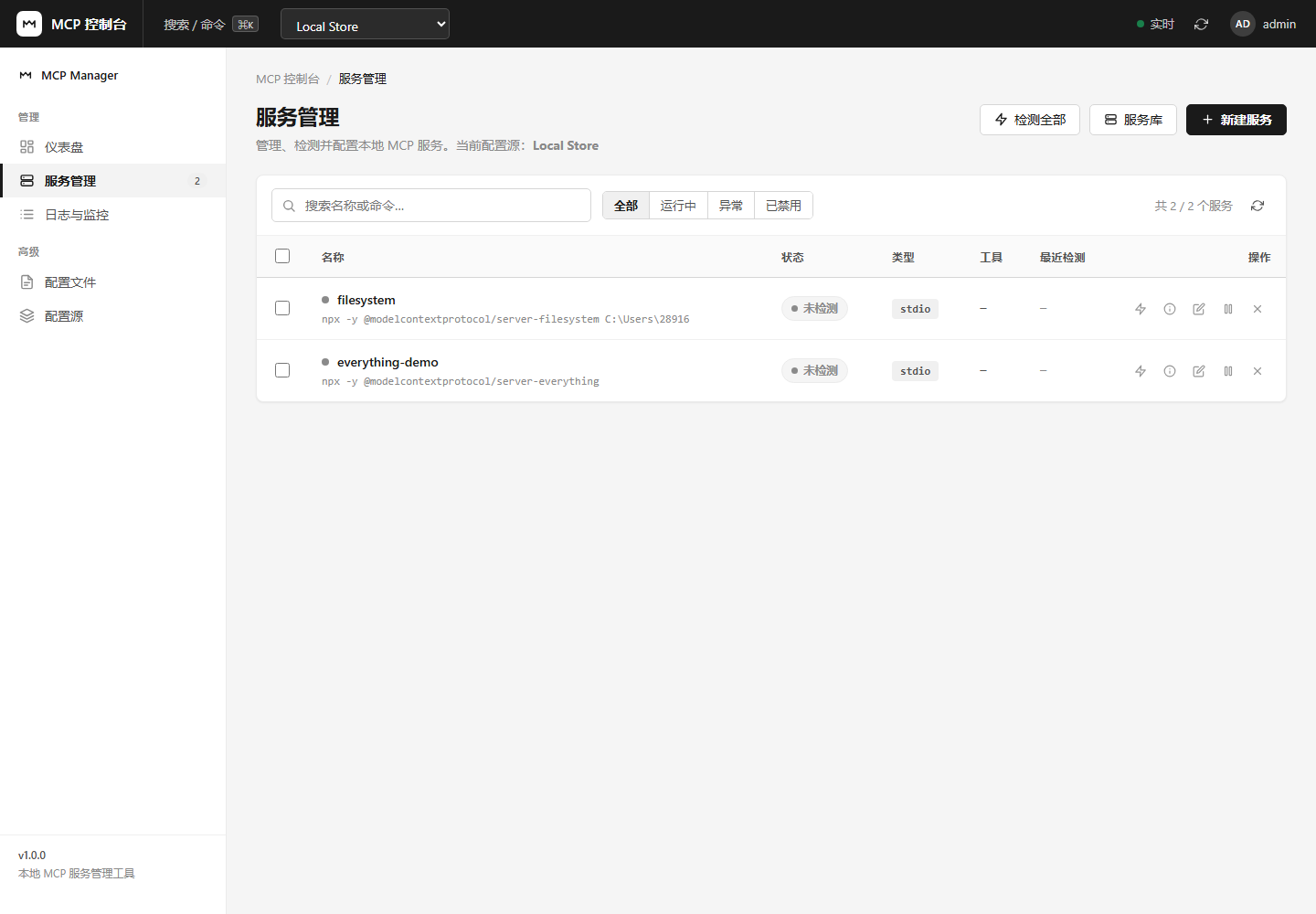Open 配置源 in the sidebar
Image resolution: width=1316 pixels, height=914 pixels.
[112, 316]
